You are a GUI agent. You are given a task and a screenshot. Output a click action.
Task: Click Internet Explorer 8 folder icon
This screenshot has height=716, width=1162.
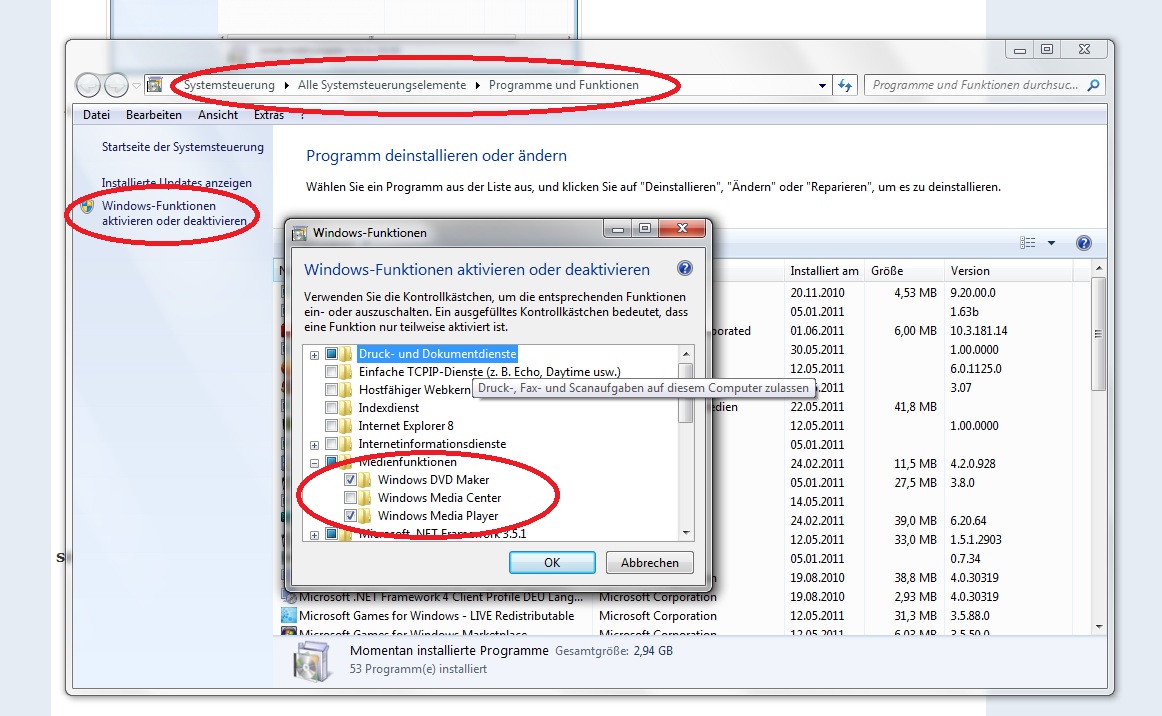pyautogui.click(x=346, y=425)
